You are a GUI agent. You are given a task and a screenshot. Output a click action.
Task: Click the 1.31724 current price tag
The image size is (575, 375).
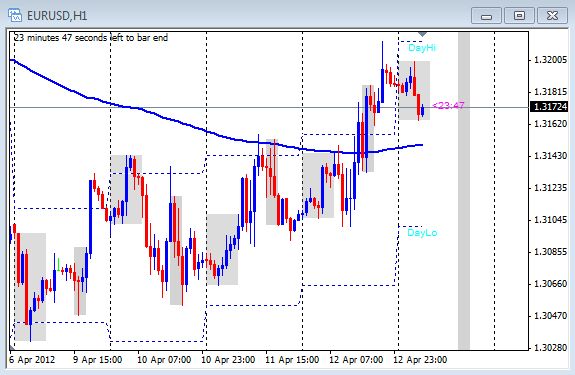point(549,107)
